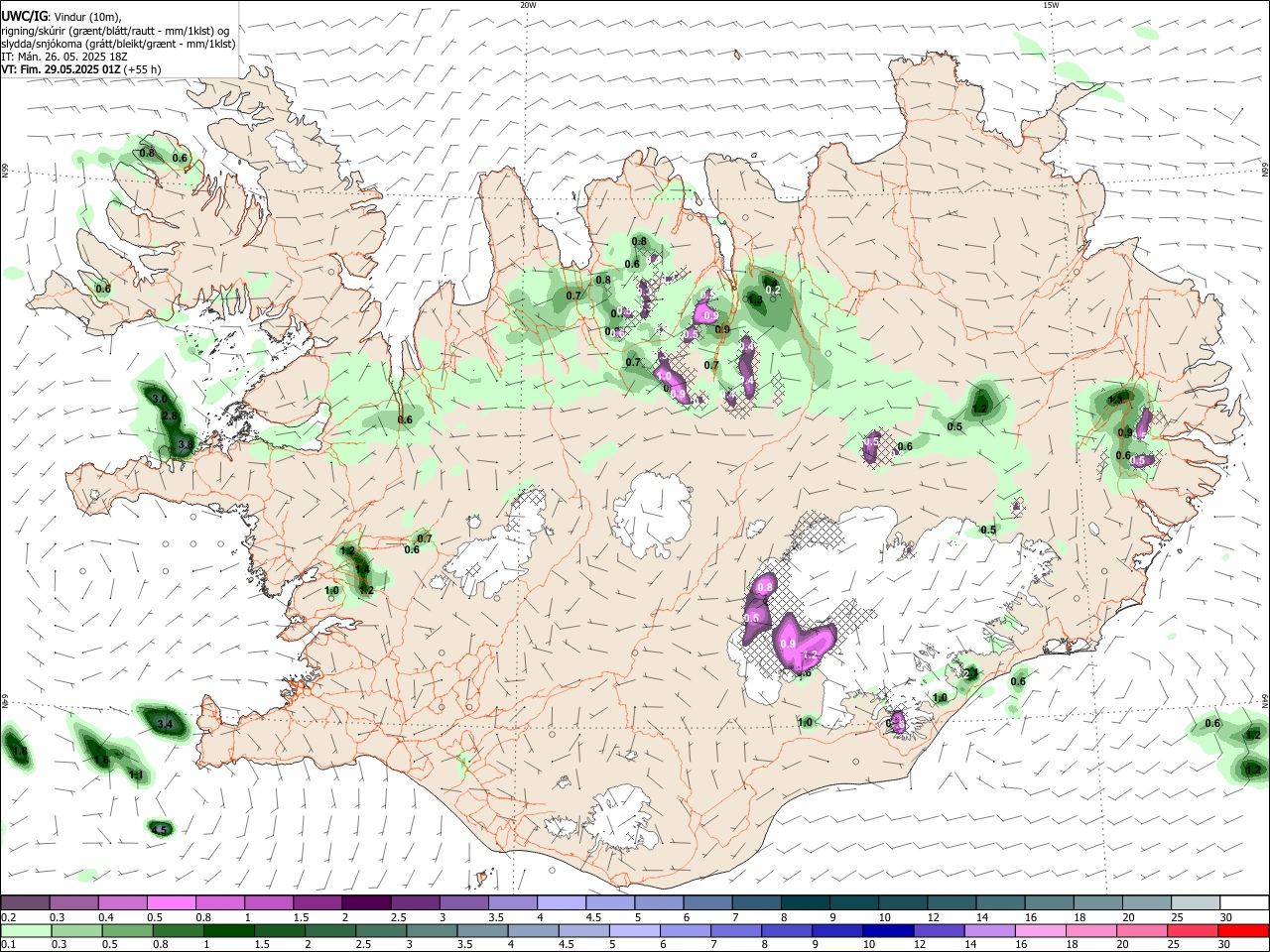Screen dimensions: 1270x952
Task: Select the 12–14 swatch in the snow scale
Action: [950, 902]
